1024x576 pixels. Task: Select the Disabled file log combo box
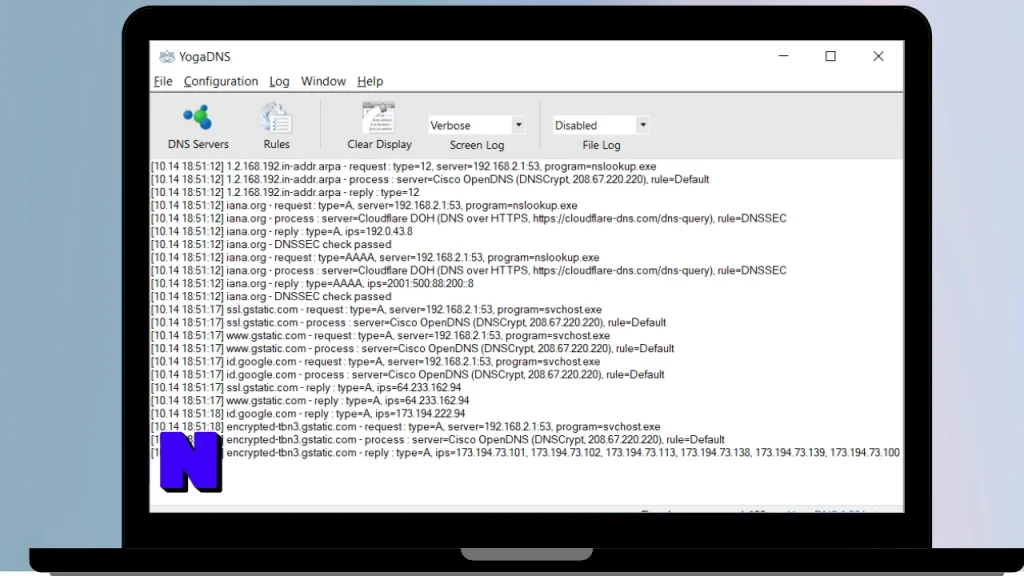coord(601,125)
